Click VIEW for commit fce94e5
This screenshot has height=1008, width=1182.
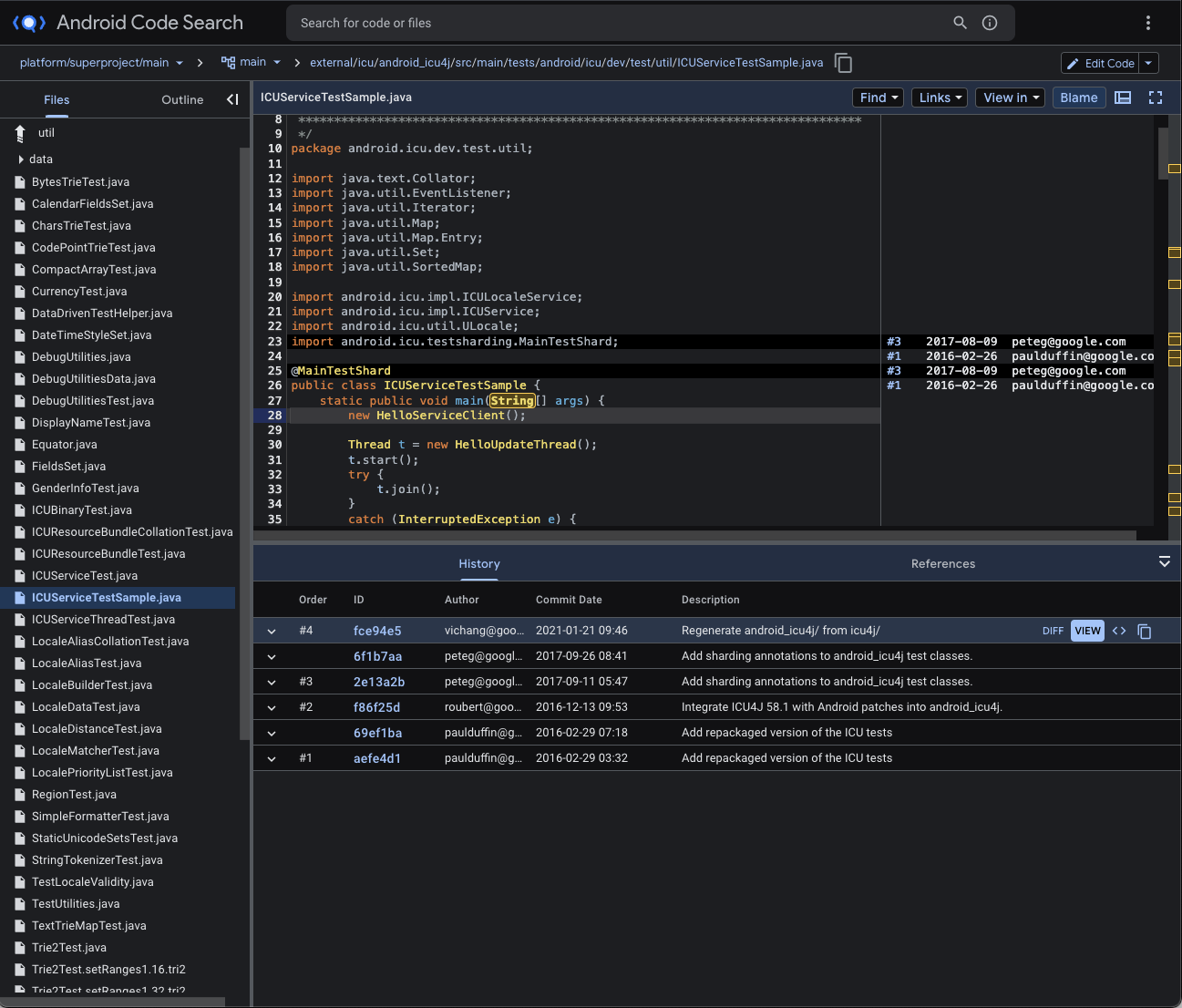point(1087,631)
